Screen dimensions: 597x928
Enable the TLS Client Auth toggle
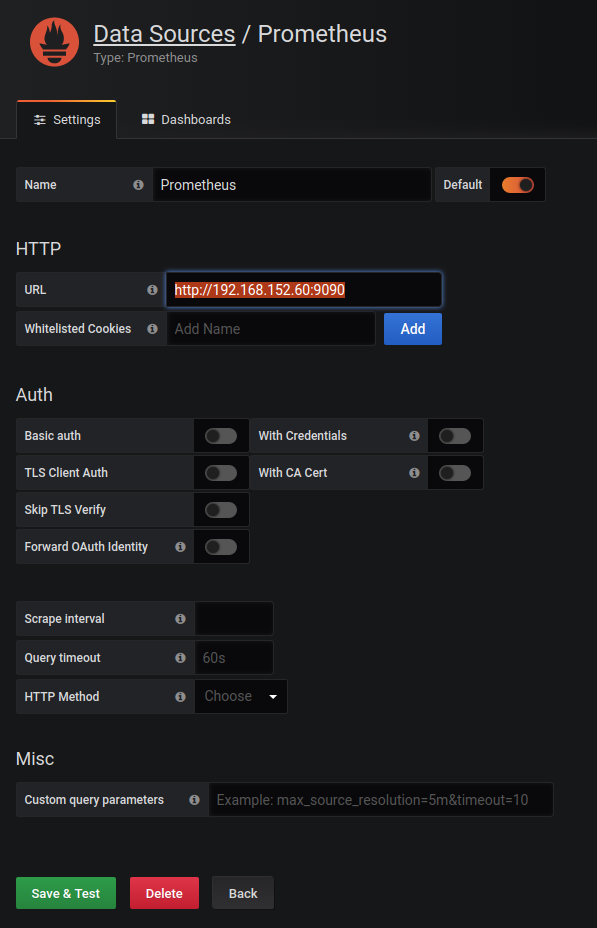tap(221, 472)
